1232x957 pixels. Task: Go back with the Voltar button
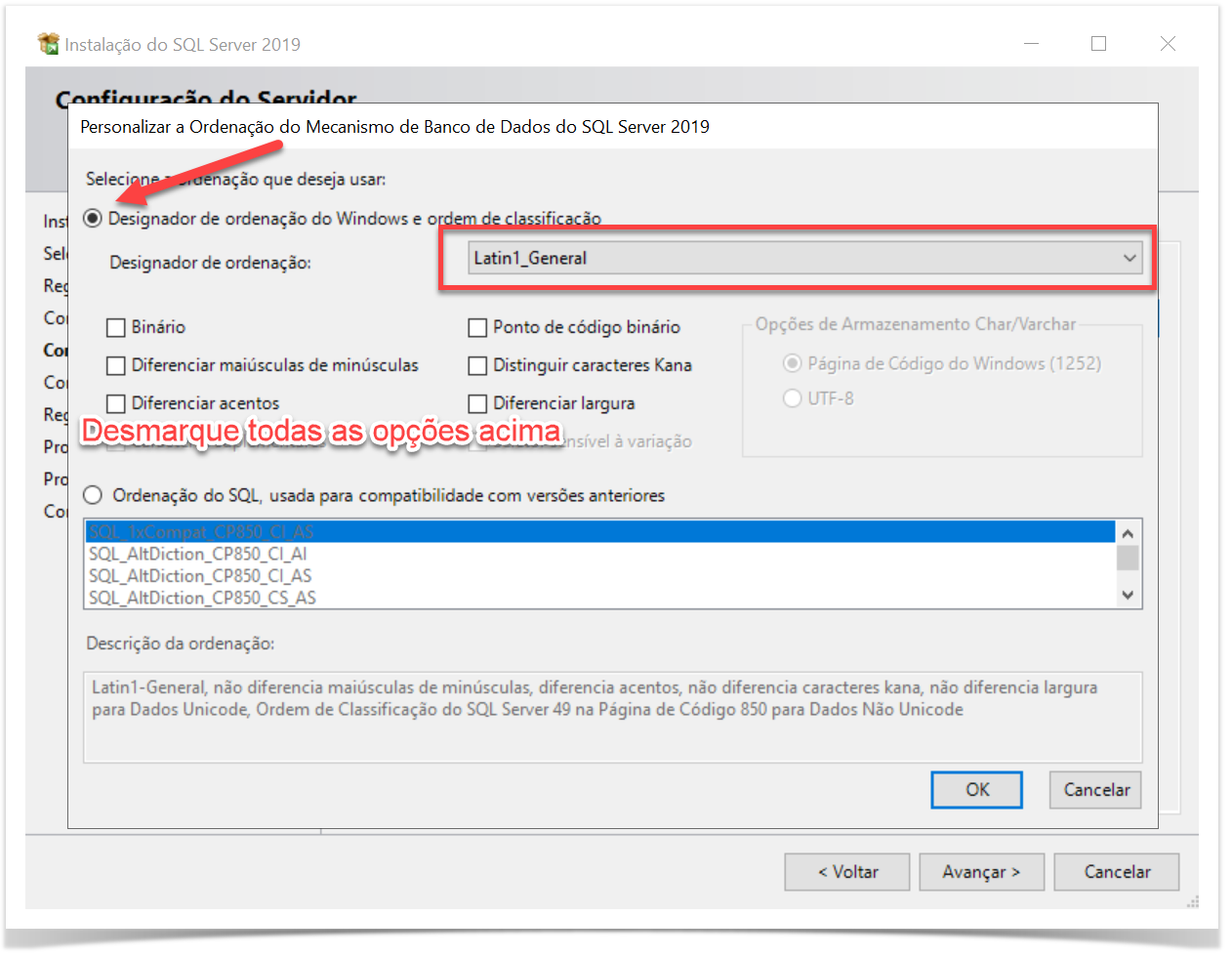coord(846,872)
